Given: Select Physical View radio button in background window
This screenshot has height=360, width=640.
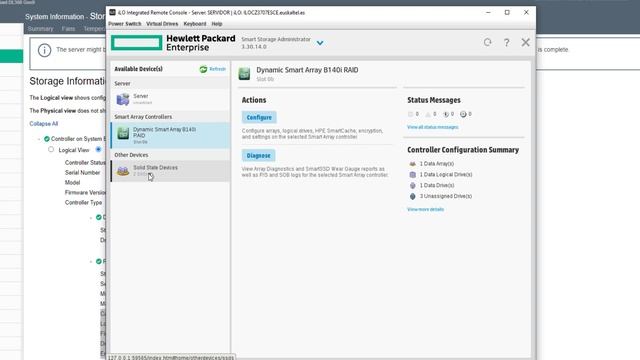Looking at the screenshot, I should point(98,149).
